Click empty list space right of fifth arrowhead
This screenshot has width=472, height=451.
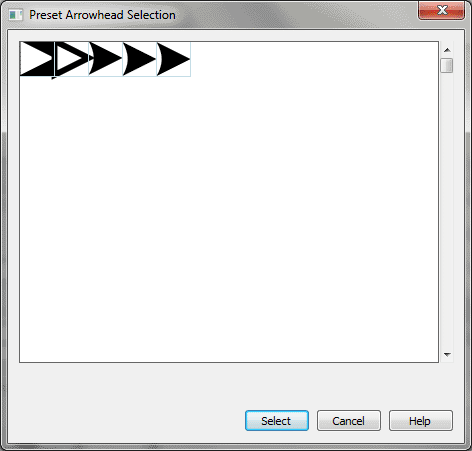[x=314, y=59]
